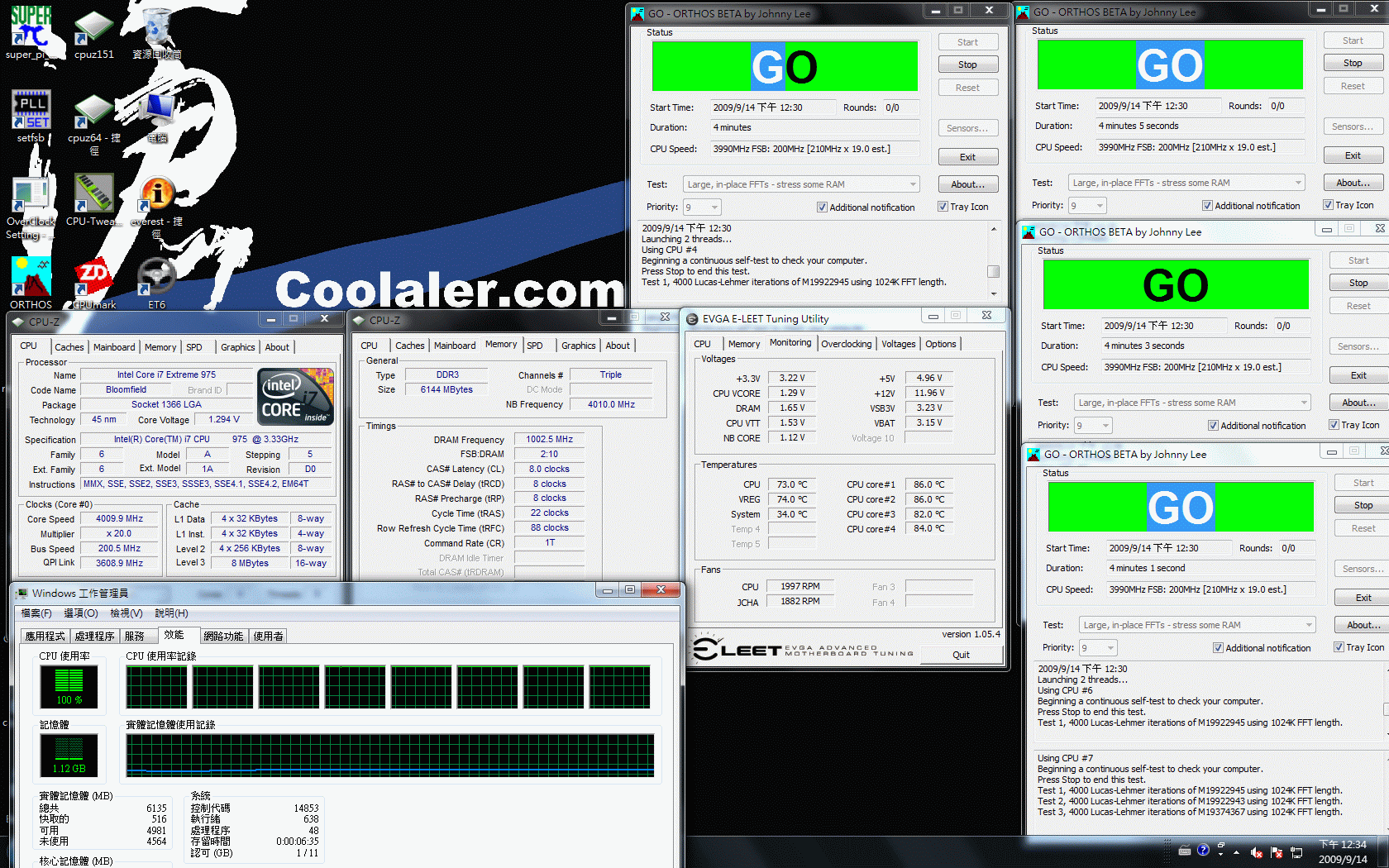Launch the OverClock Setting shortcut

click(x=31, y=206)
